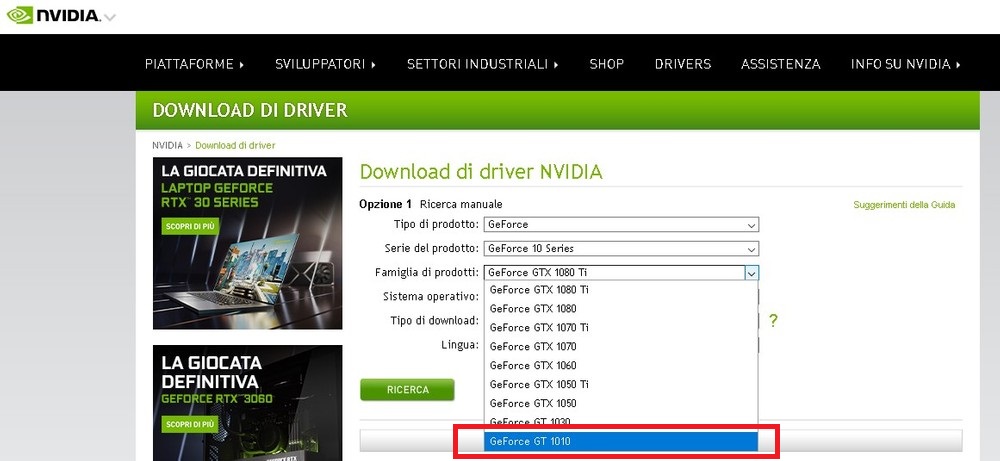Click SCOPRI DI PIÙ on laptop banner
1000x461 pixels.
click(x=190, y=226)
